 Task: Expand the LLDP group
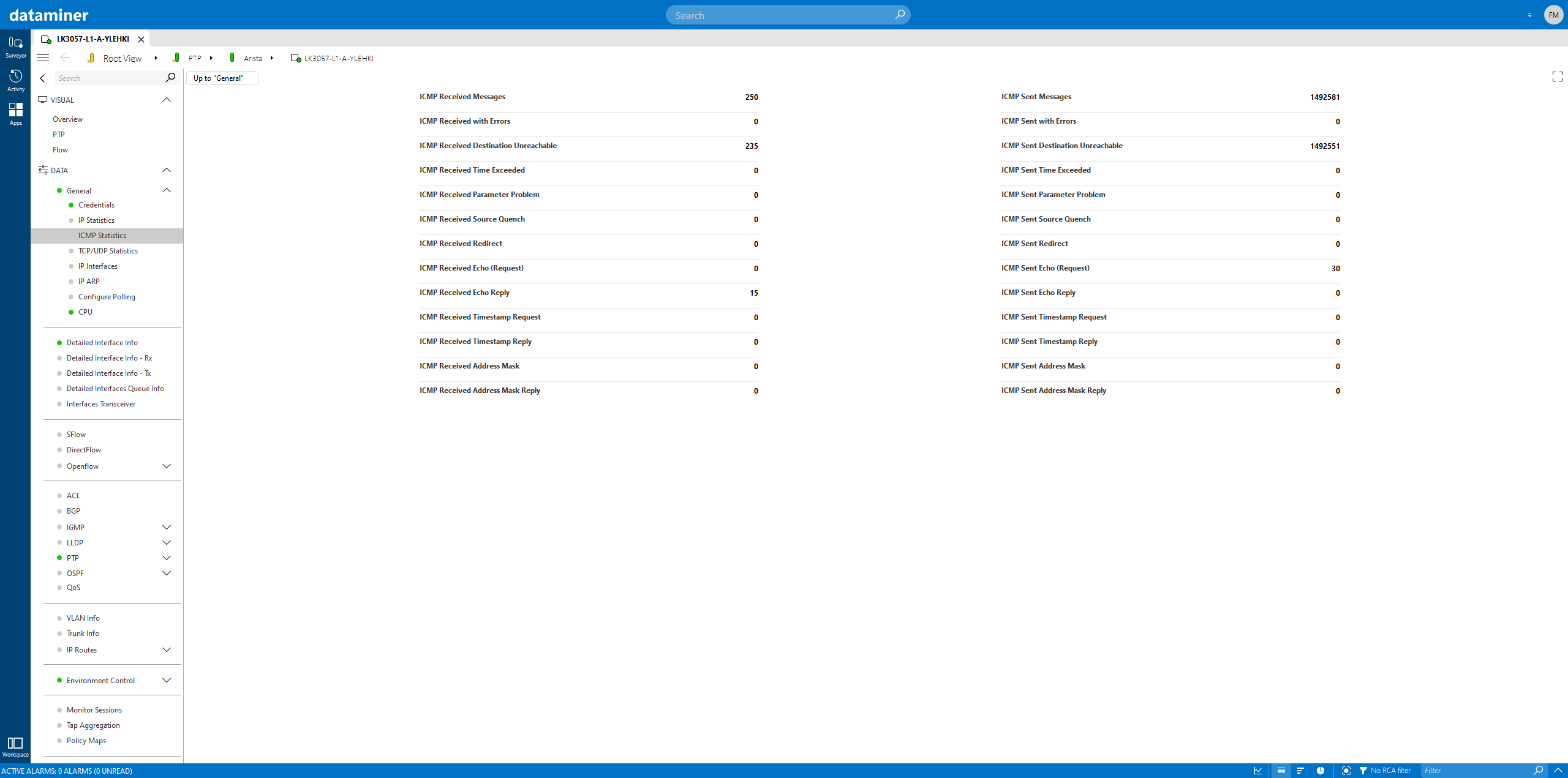[167, 542]
